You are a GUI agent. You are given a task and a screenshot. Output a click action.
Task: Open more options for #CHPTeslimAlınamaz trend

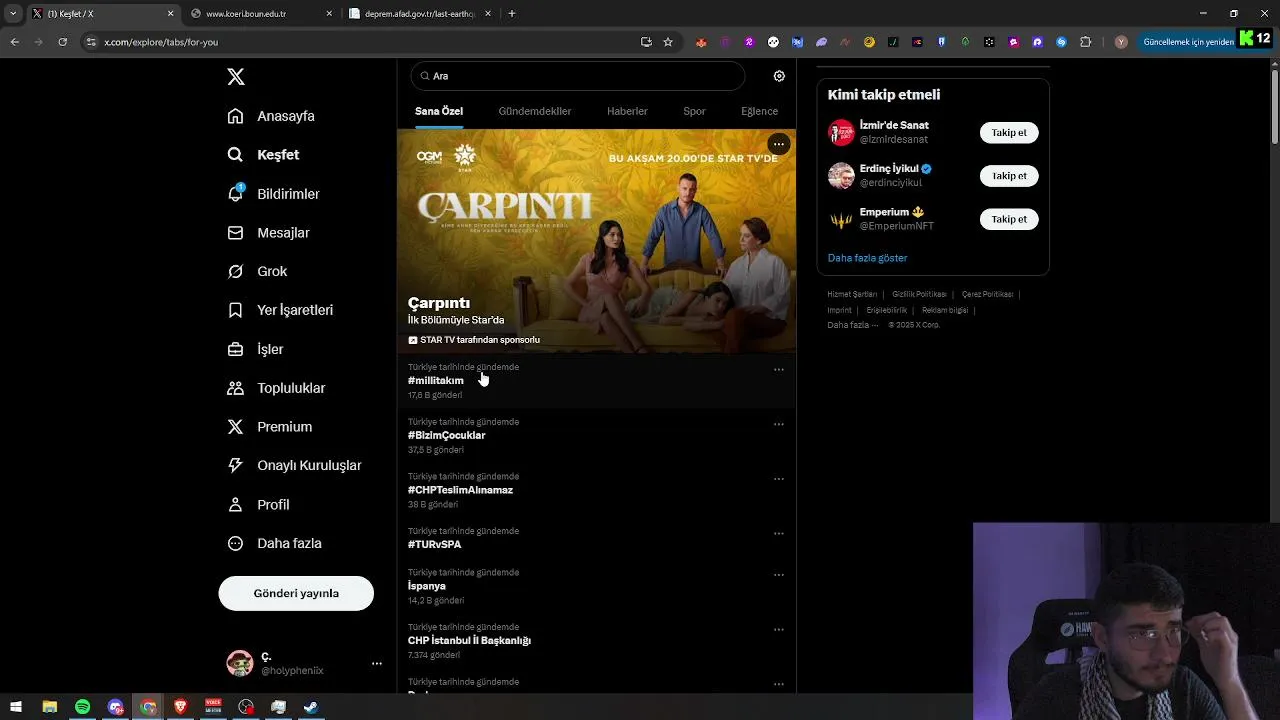point(778,479)
